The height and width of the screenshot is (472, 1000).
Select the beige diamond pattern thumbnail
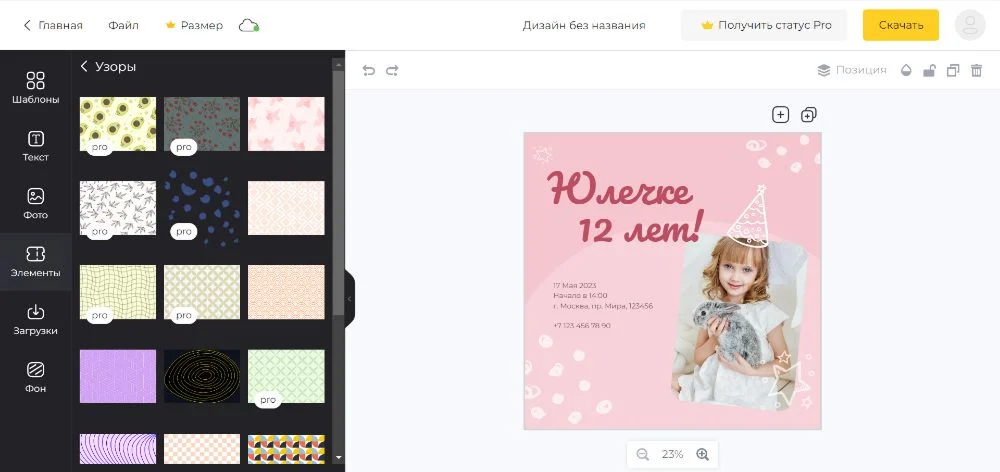[x=202, y=292]
